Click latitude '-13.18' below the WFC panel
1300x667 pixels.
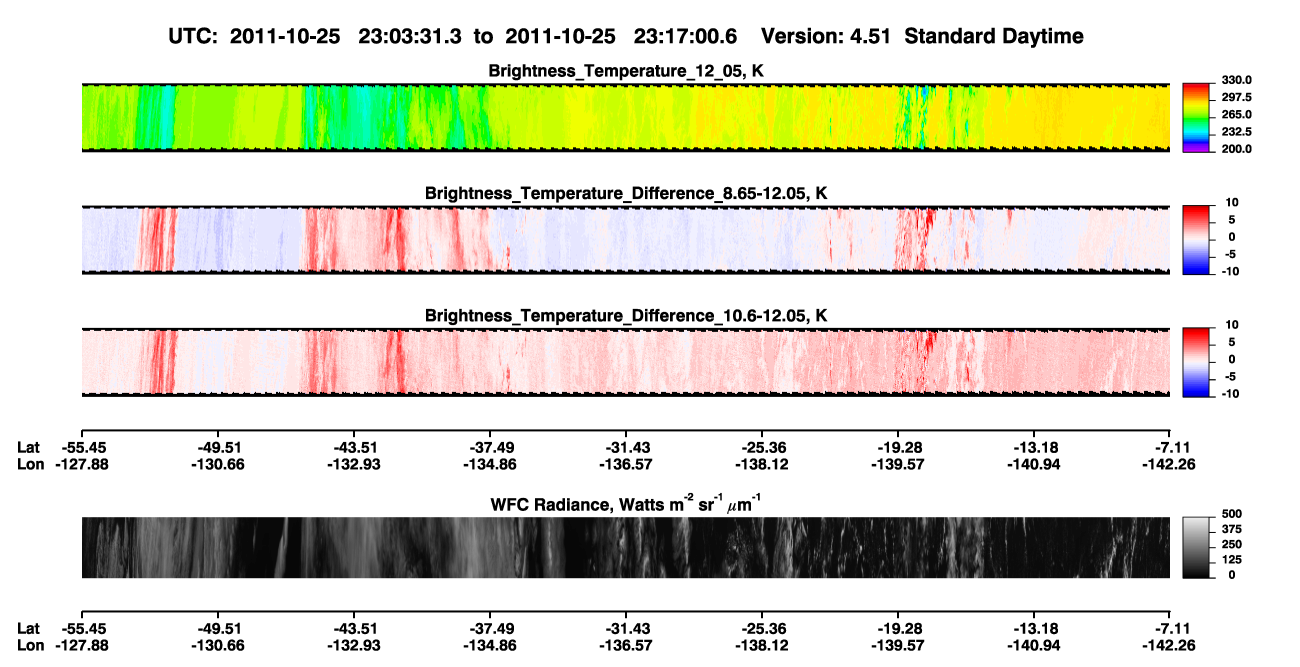1034,628
